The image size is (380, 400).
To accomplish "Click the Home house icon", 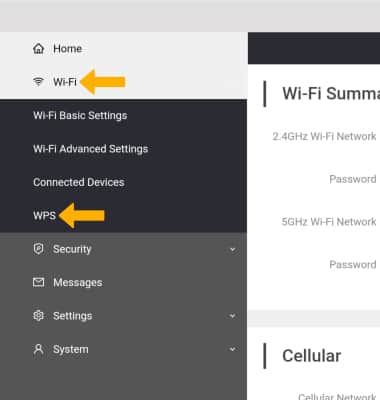I will (38, 49).
